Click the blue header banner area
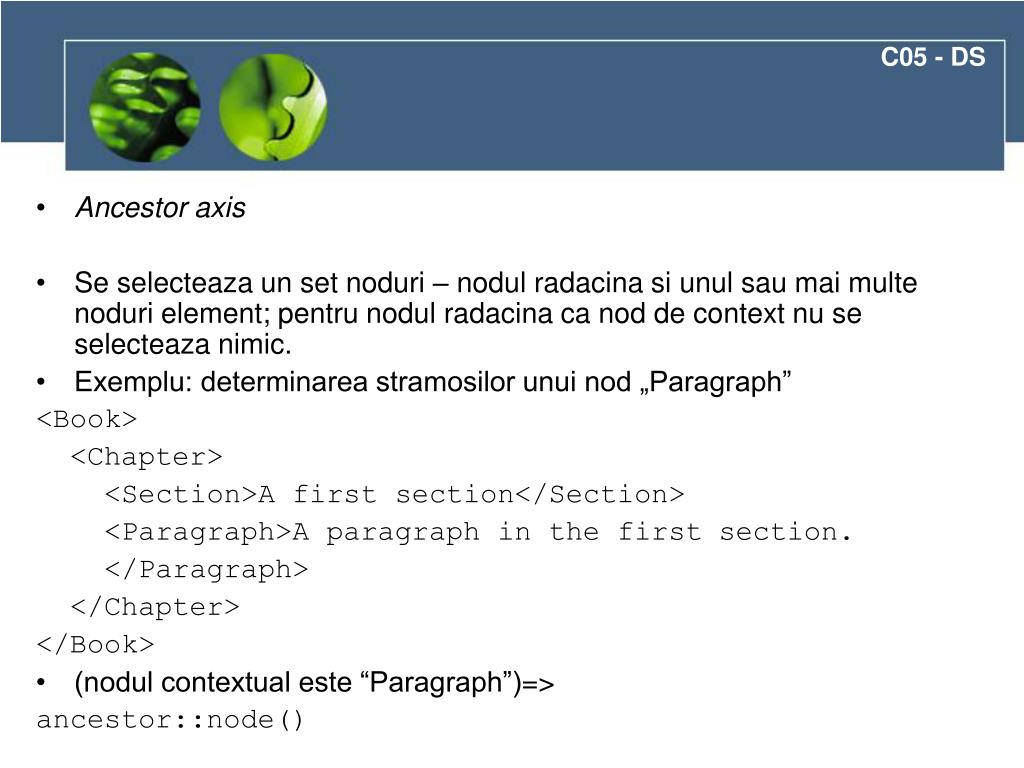This screenshot has width=1024, height=768. click(534, 105)
